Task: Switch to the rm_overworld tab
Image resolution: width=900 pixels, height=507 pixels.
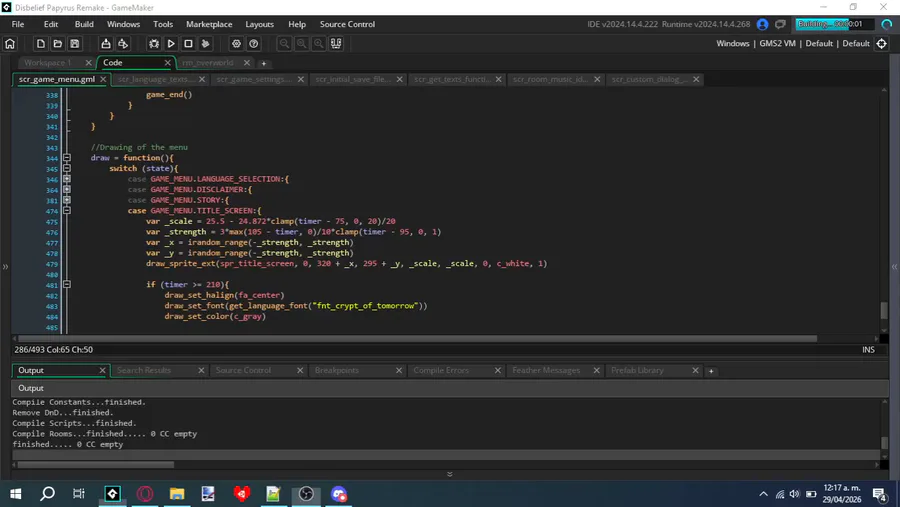Action: pyautogui.click(x=208, y=63)
